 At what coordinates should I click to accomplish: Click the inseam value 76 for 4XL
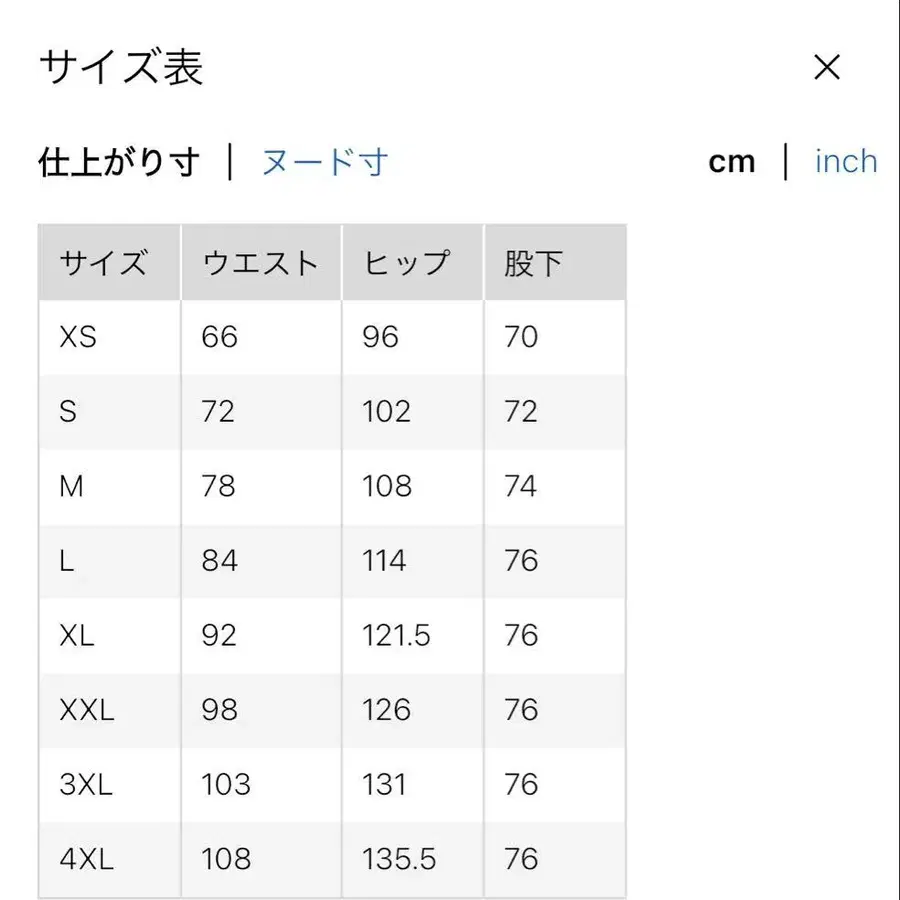519,859
